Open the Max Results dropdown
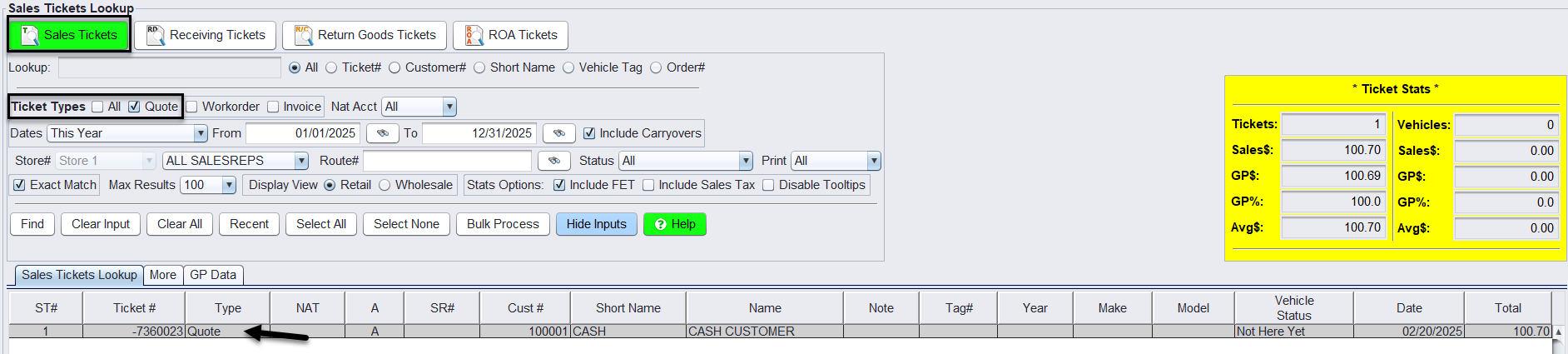This screenshot has height=354, width=1568. (x=229, y=185)
